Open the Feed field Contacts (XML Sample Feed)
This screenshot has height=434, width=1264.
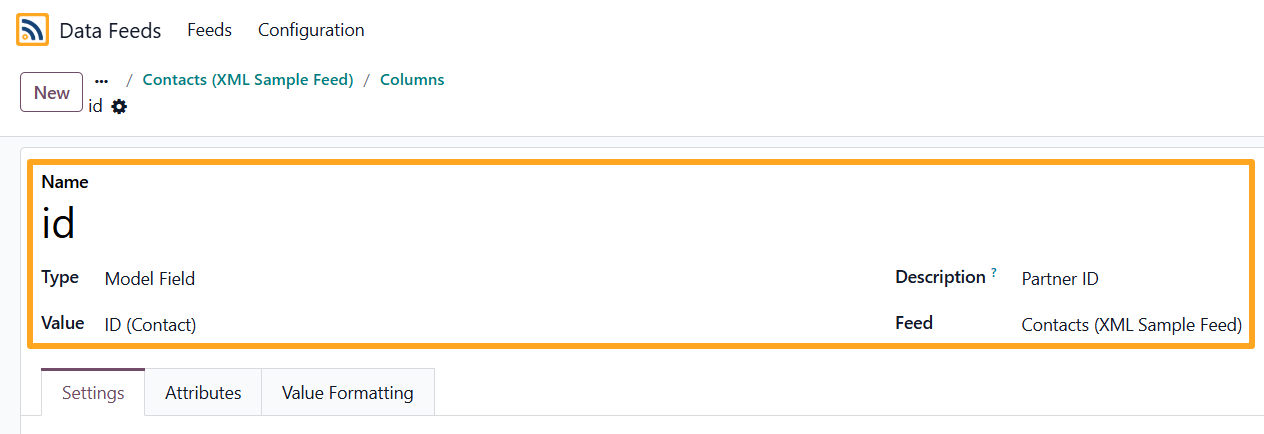pos(1131,325)
